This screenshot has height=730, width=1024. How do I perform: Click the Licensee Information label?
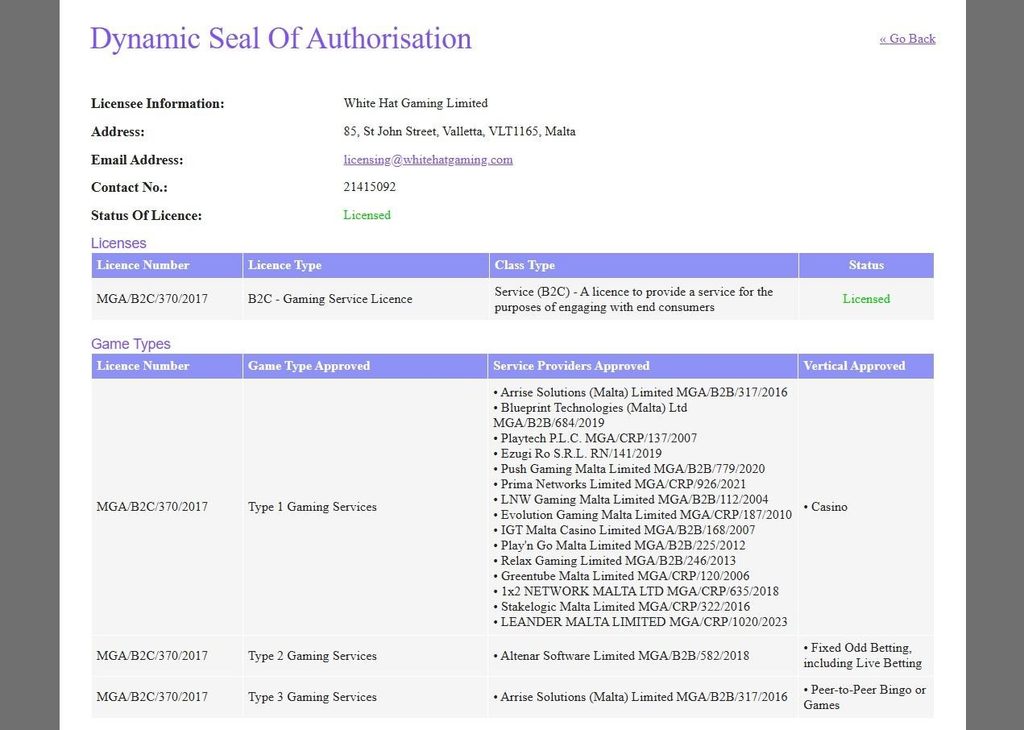pos(157,103)
